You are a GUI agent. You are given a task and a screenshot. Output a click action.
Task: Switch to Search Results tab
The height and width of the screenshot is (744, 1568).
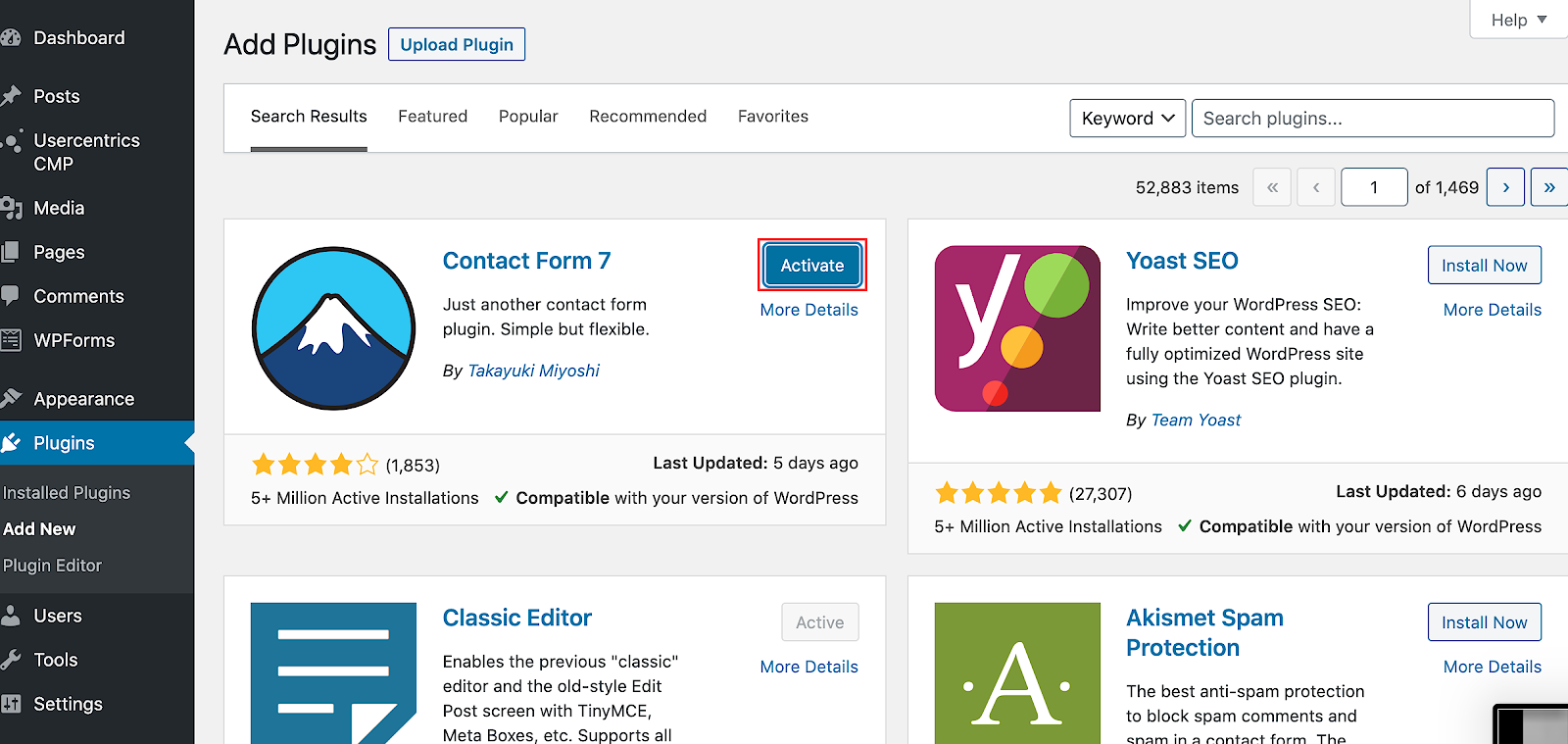[x=309, y=117]
